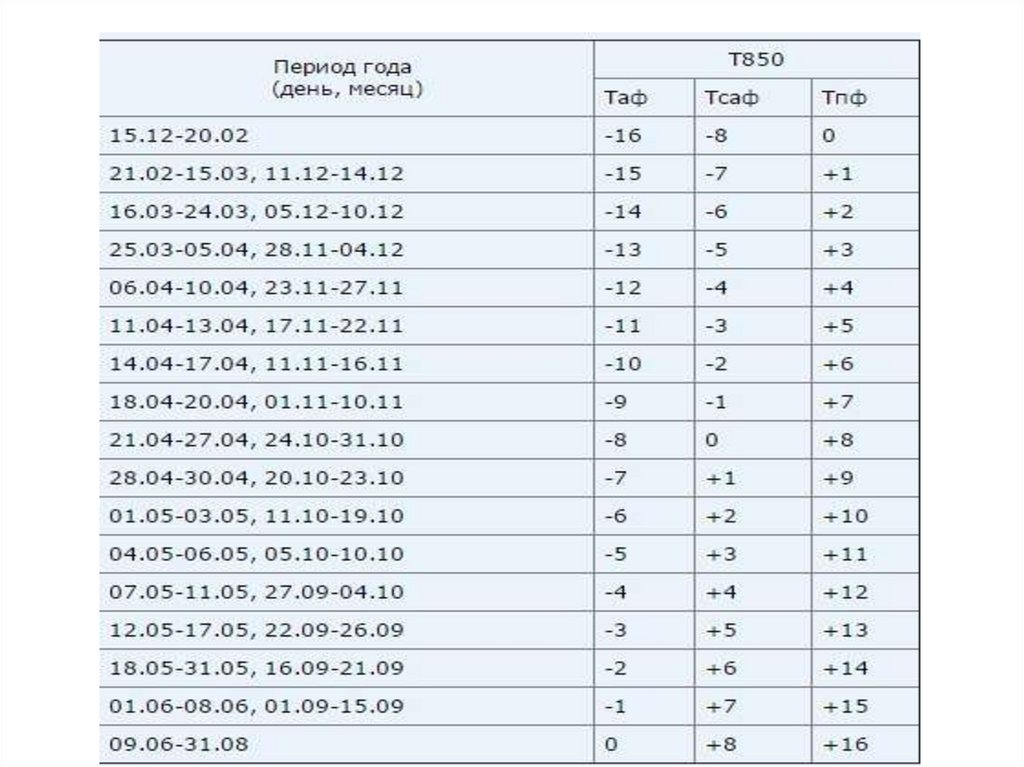
Task: Select the period cell starting with 16.03-24.03
Action: click(256, 212)
